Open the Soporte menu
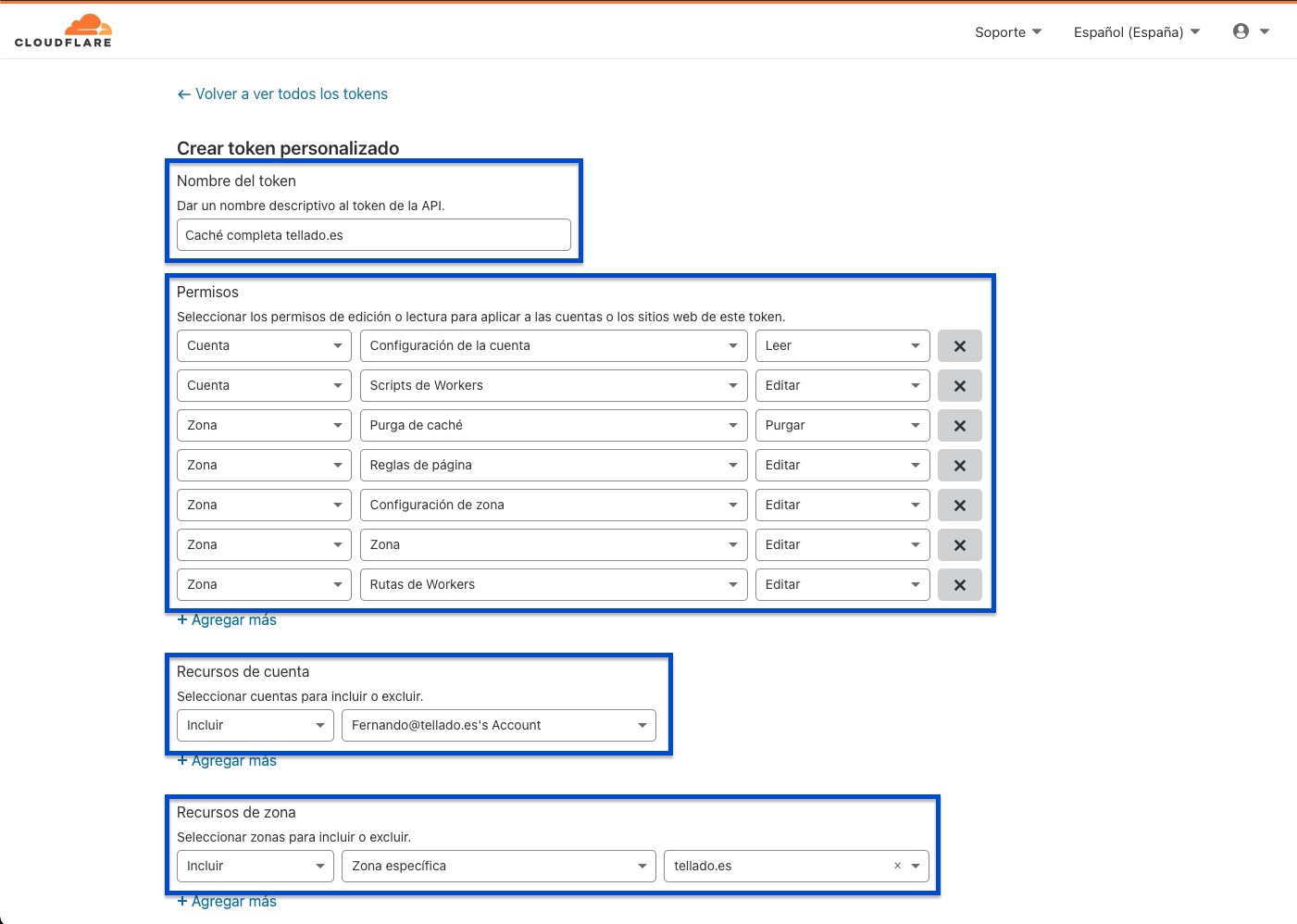Image resolution: width=1297 pixels, height=924 pixels. tap(1007, 32)
